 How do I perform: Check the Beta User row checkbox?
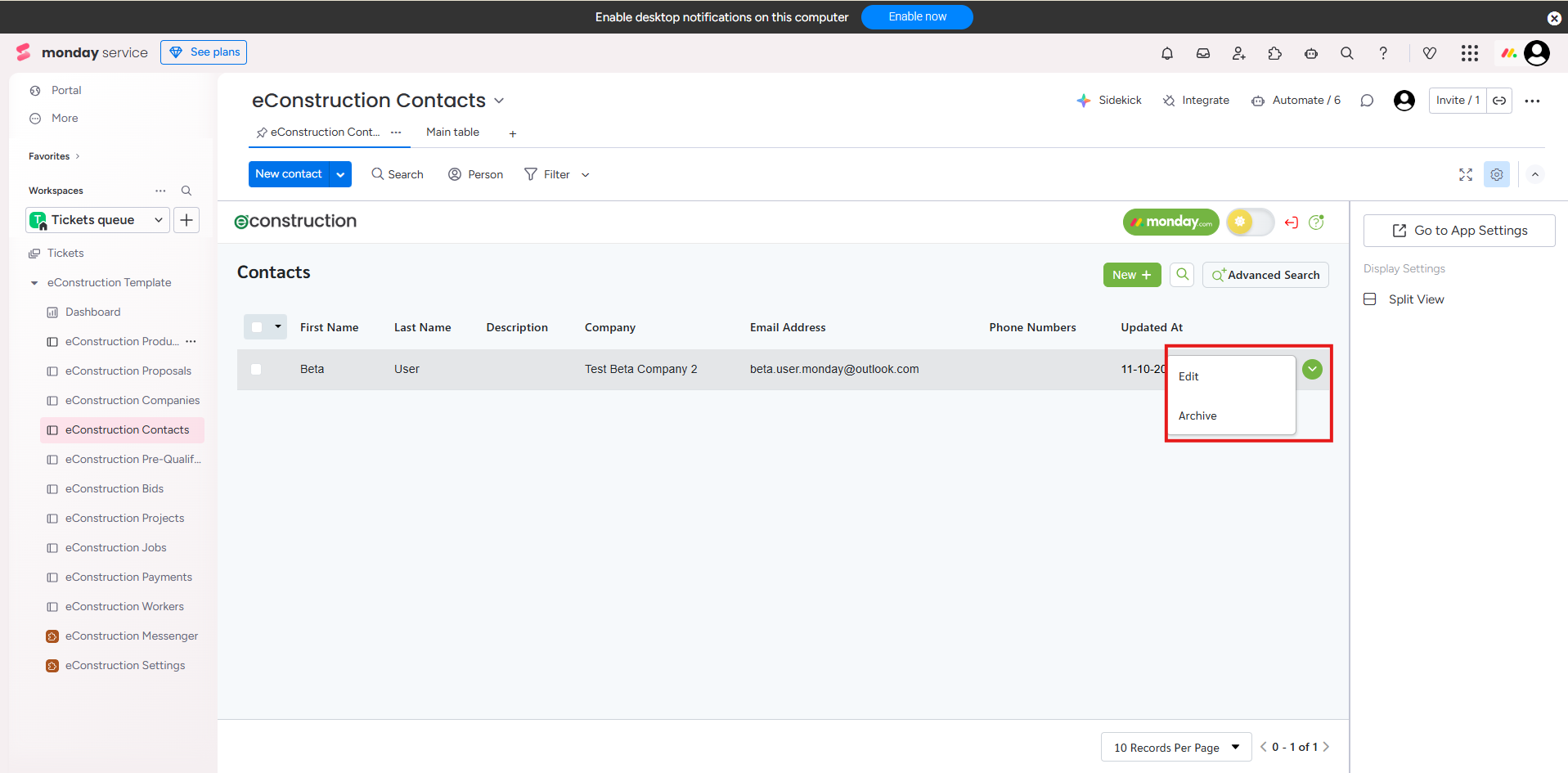pos(256,370)
